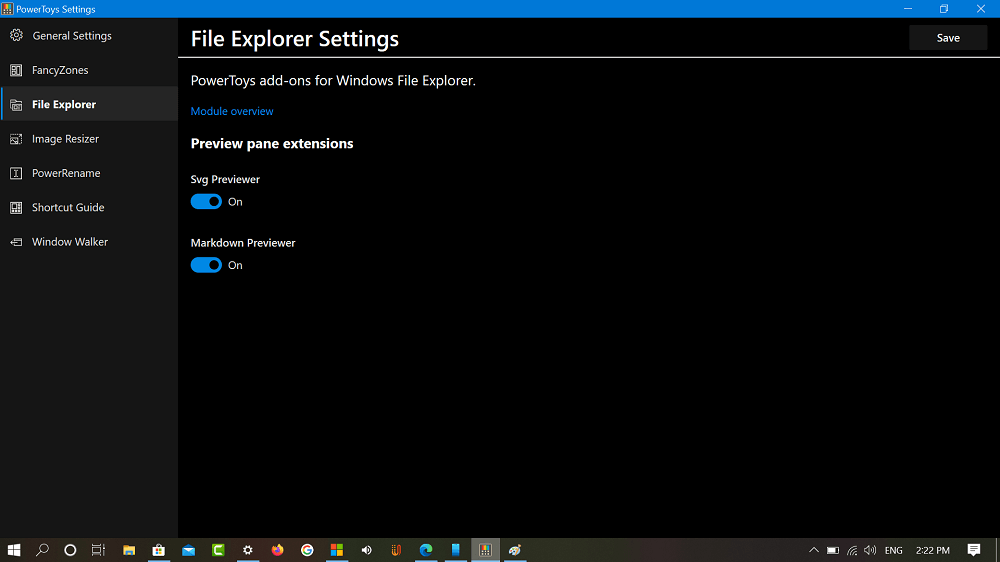This screenshot has width=1000, height=562.
Task: Click the Window Walker icon
Action: pyautogui.click(x=16, y=242)
